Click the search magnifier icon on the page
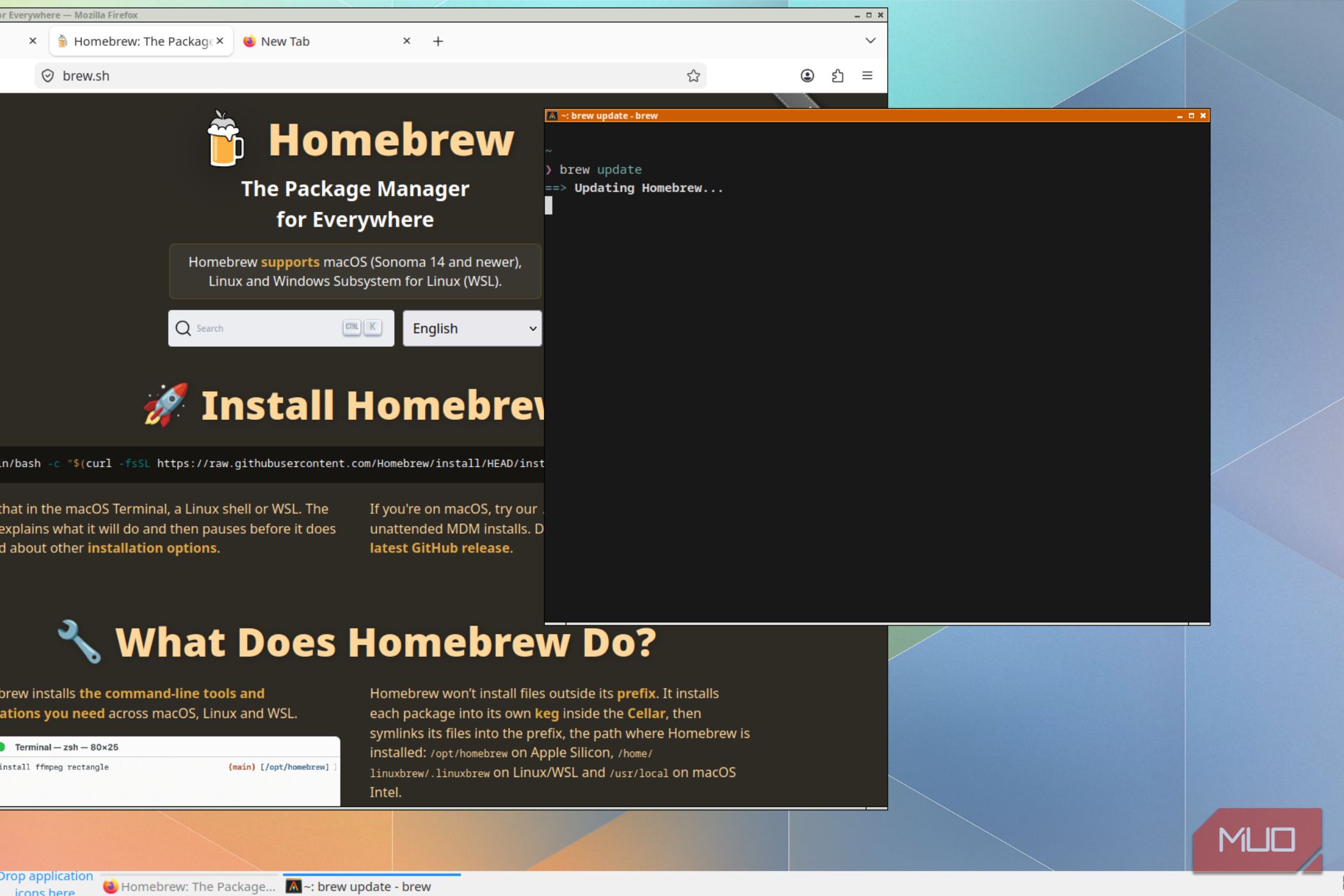Screen dimensions: 1344x896 coord(183,328)
